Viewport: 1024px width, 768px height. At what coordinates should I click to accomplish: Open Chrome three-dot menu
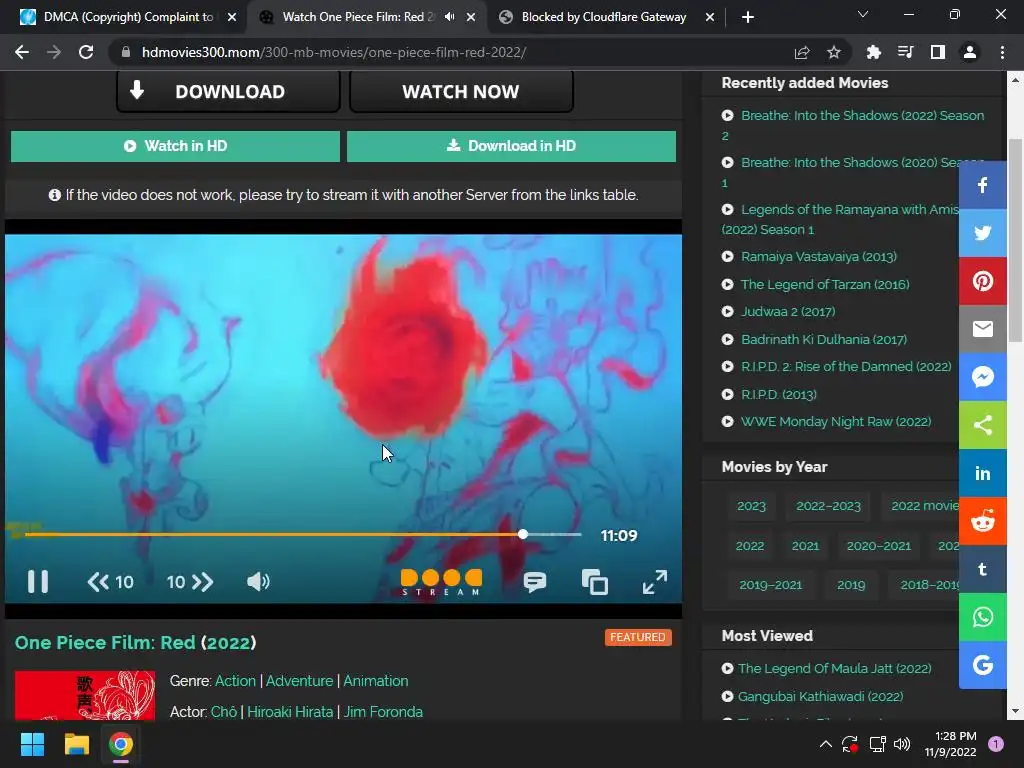point(1002,52)
